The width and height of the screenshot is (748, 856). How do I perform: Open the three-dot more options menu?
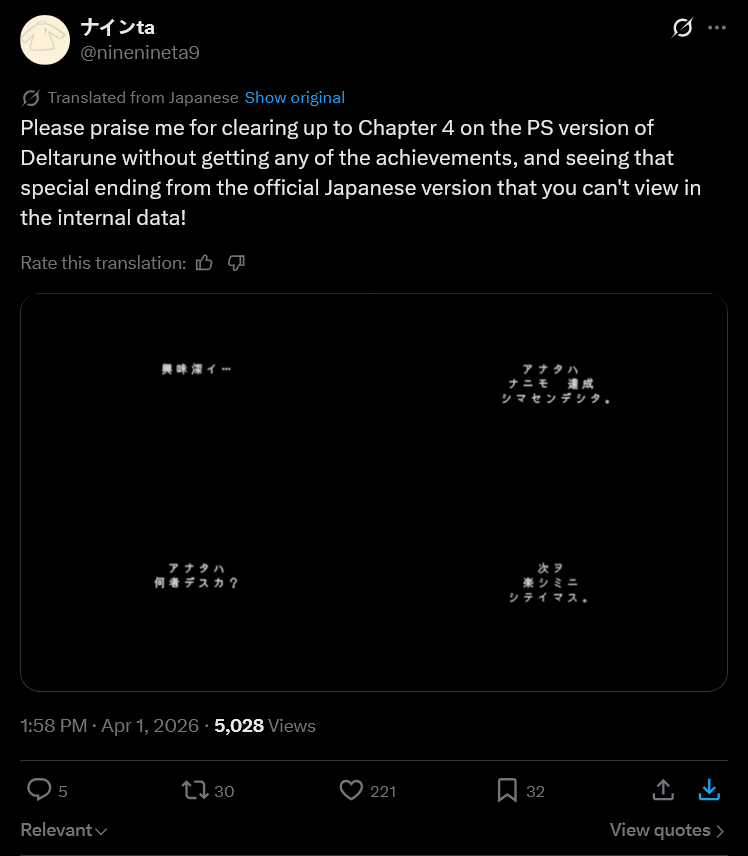click(716, 27)
